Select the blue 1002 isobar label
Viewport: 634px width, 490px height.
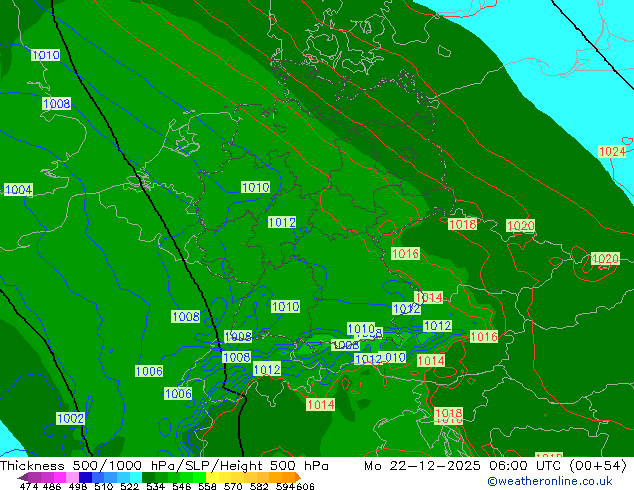point(70,418)
